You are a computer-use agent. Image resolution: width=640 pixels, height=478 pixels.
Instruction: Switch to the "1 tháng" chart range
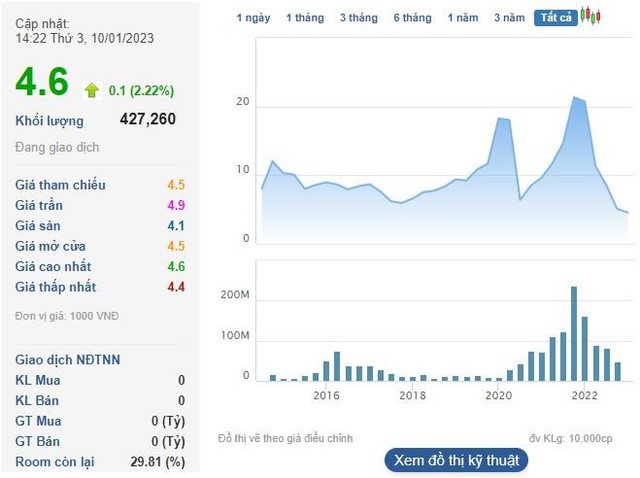(x=304, y=18)
